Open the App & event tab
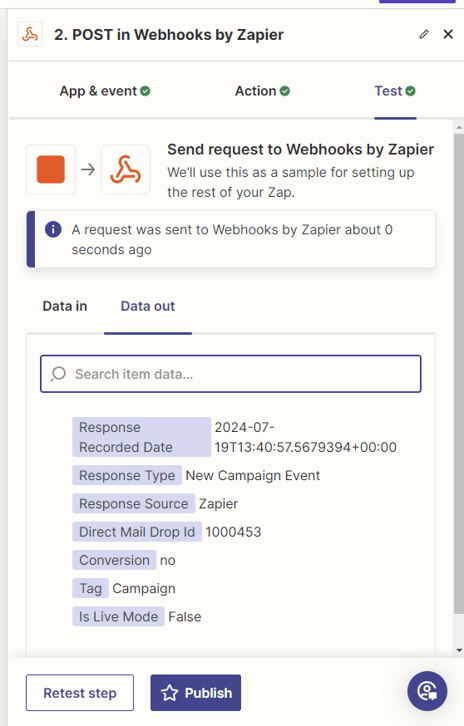464x726 pixels. (105, 91)
